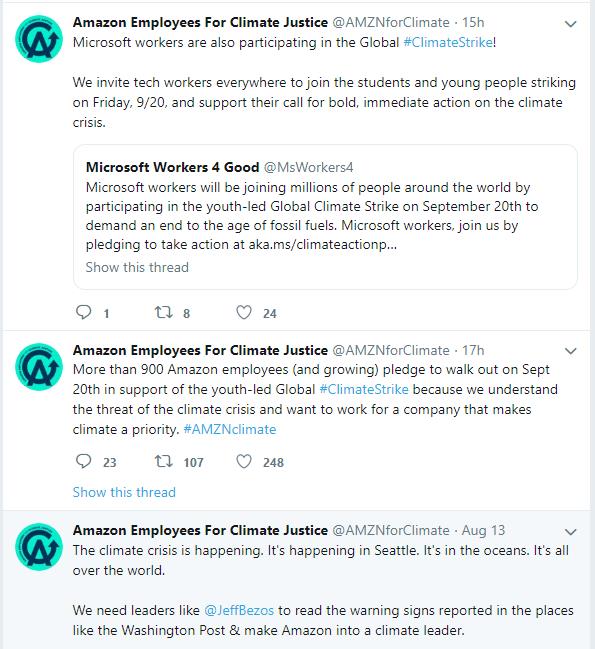Open the #AMZNclimate hashtag

[230, 429]
